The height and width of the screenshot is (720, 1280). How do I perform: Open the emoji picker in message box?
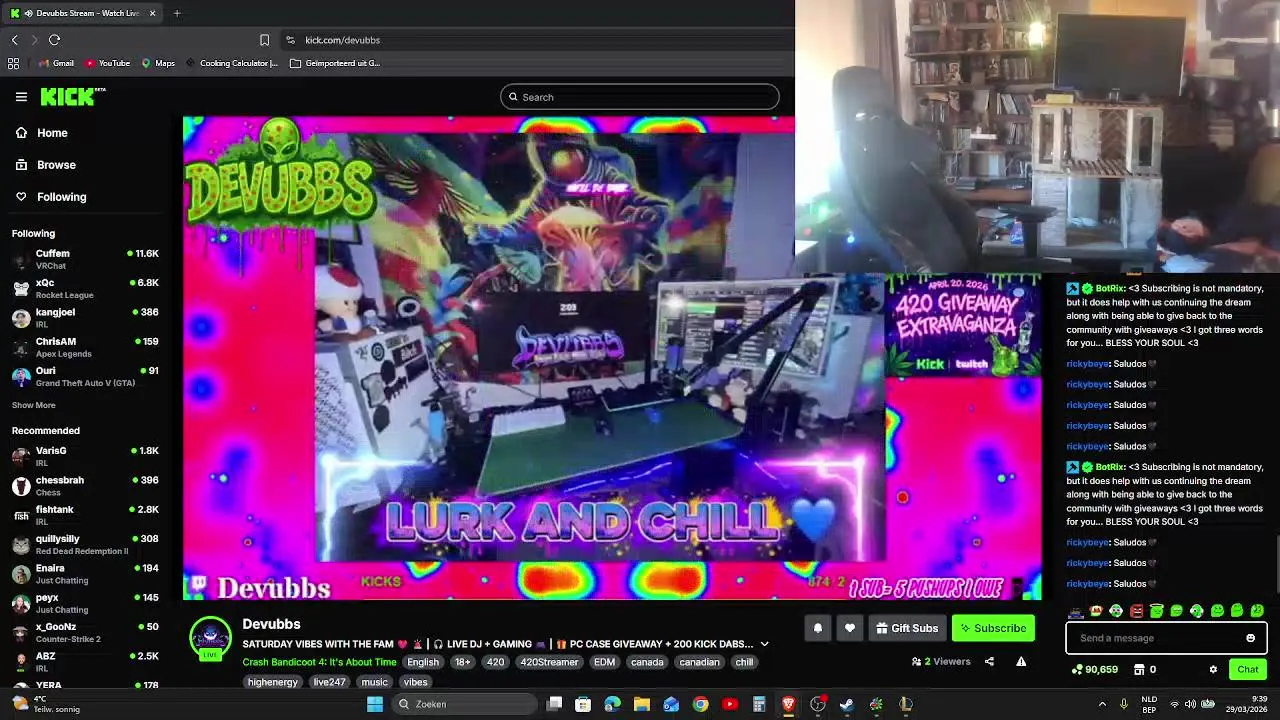1250,638
